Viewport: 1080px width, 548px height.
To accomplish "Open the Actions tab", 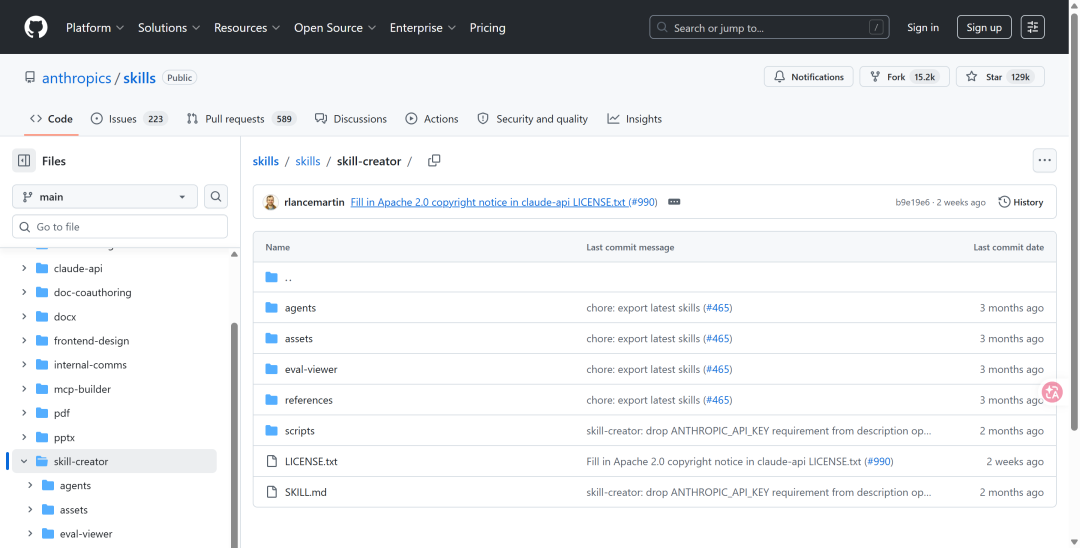I will pos(432,119).
